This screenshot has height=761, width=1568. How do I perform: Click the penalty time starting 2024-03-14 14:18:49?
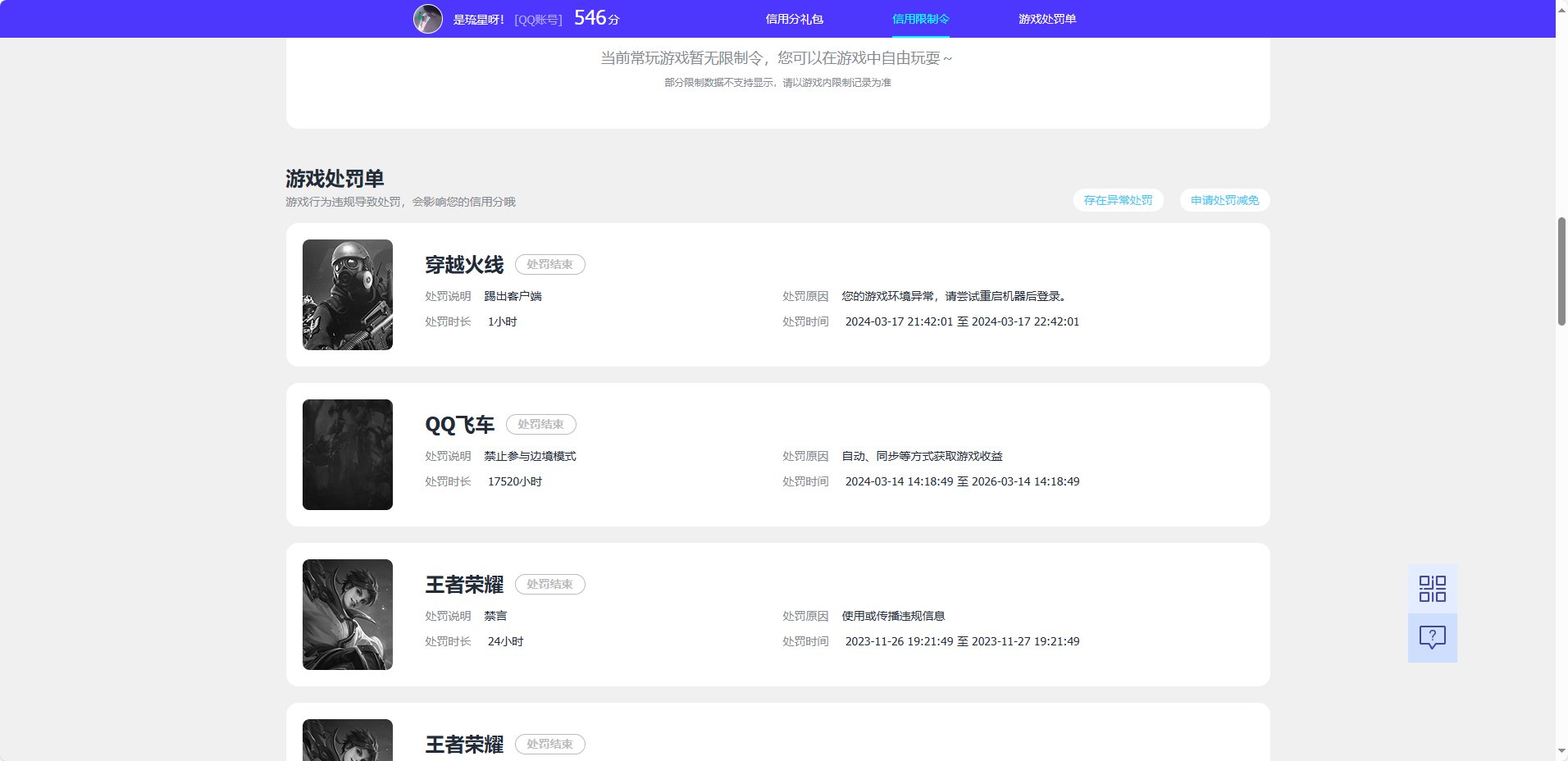tap(962, 481)
